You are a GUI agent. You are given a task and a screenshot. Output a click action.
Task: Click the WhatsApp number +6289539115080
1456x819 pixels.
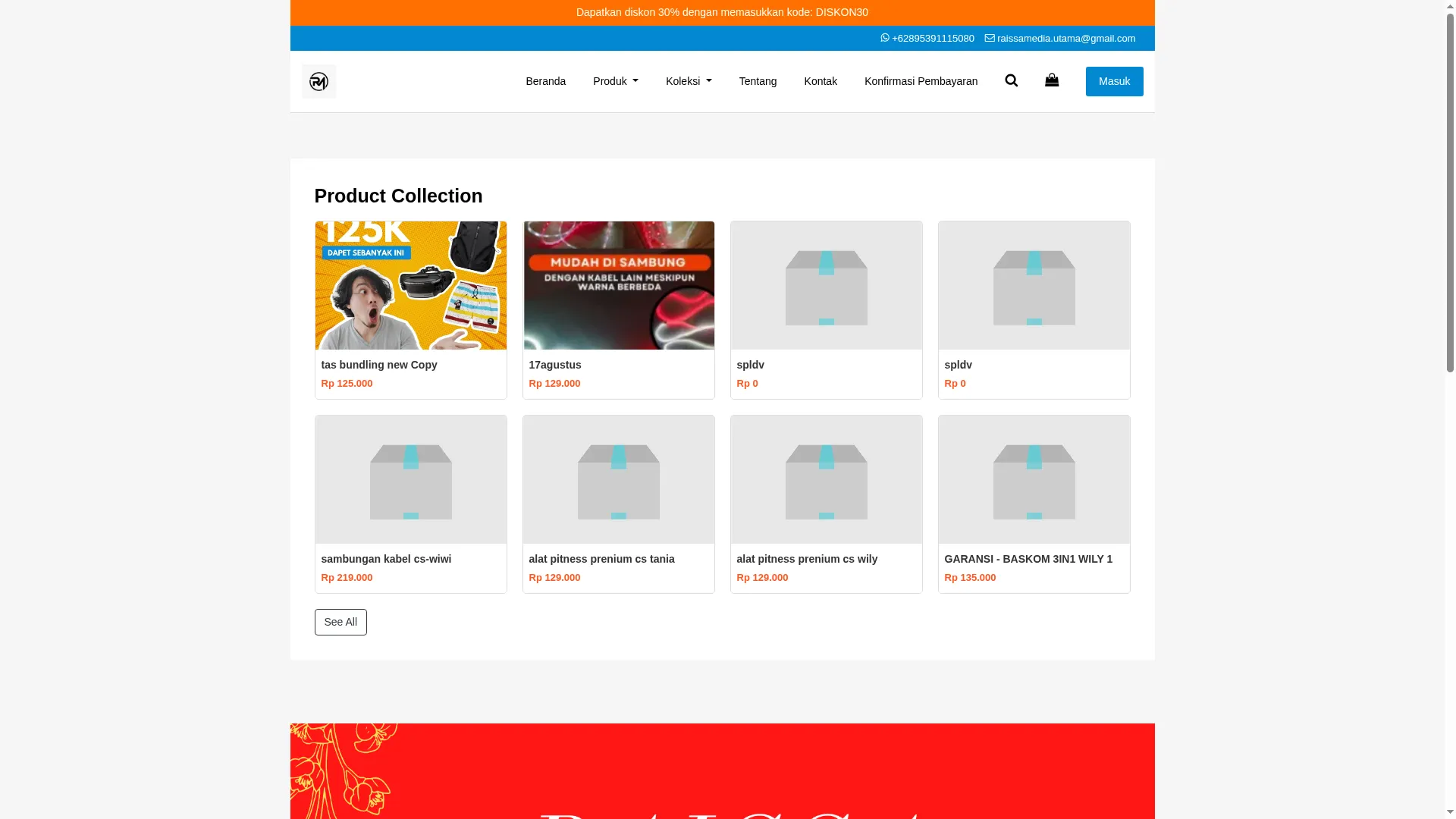[927, 38]
